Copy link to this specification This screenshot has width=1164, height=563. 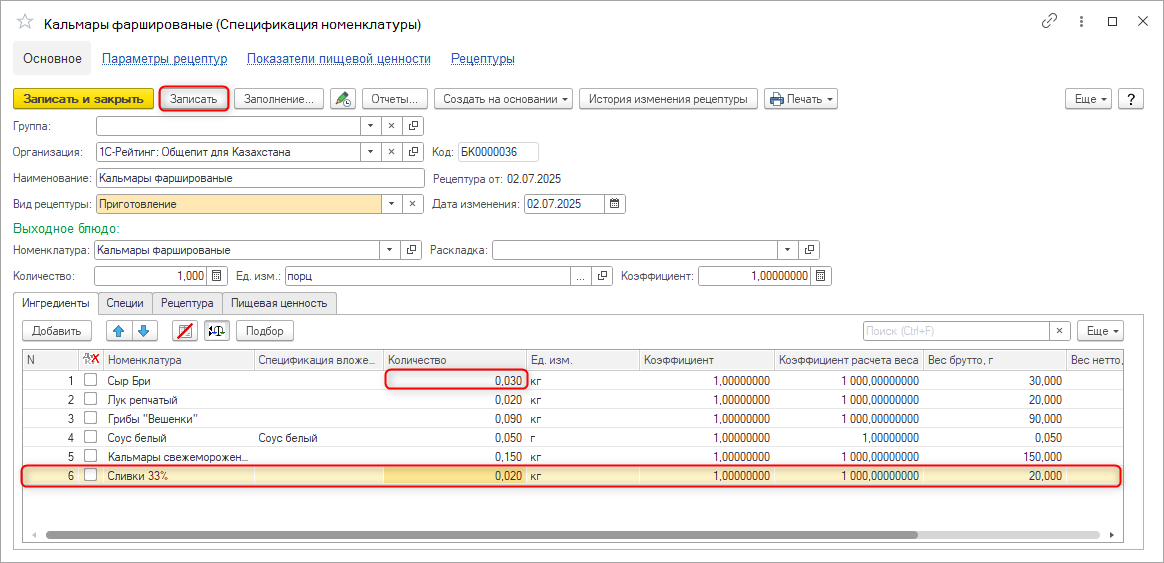pyautogui.click(x=1049, y=22)
